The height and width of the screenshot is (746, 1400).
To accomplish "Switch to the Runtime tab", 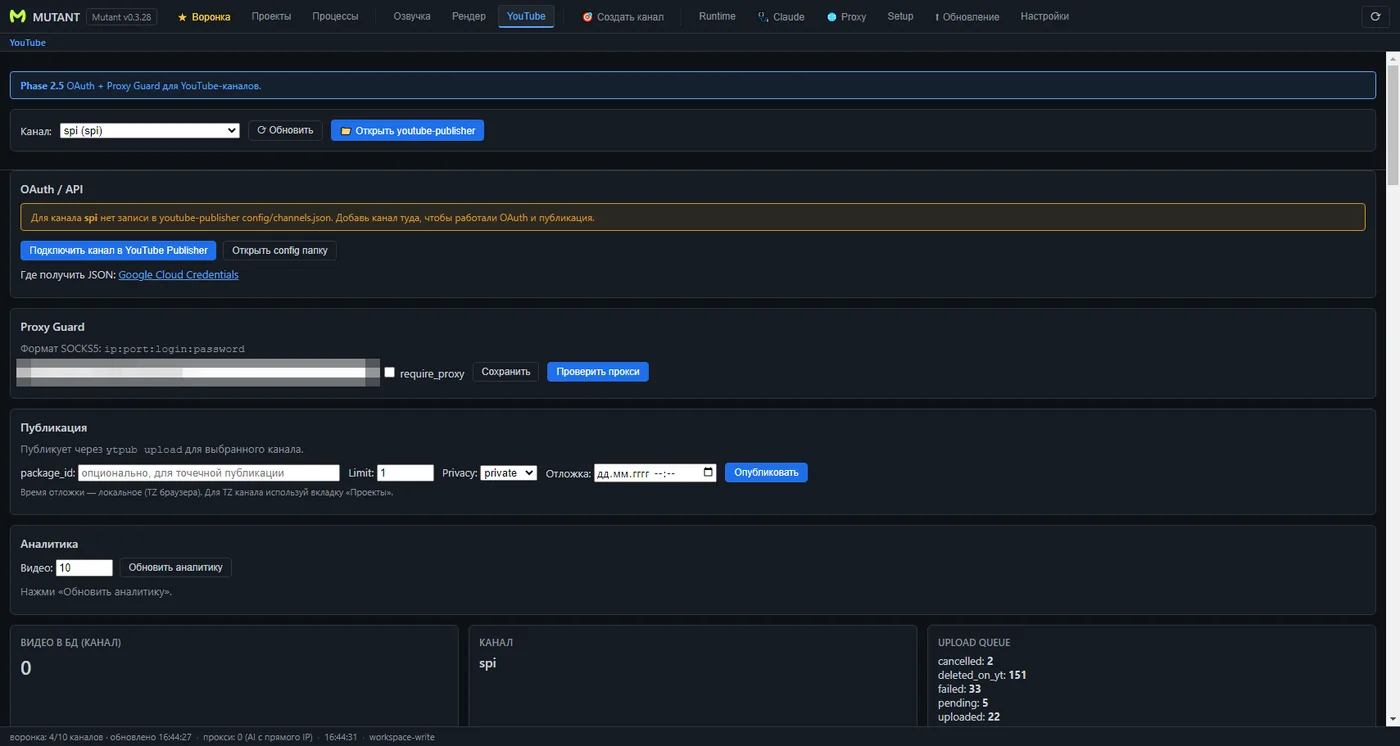I will pos(717,17).
